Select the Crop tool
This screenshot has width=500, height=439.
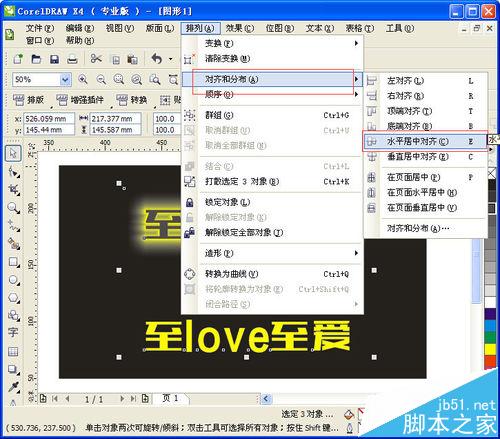pyautogui.click(x=14, y=189)
